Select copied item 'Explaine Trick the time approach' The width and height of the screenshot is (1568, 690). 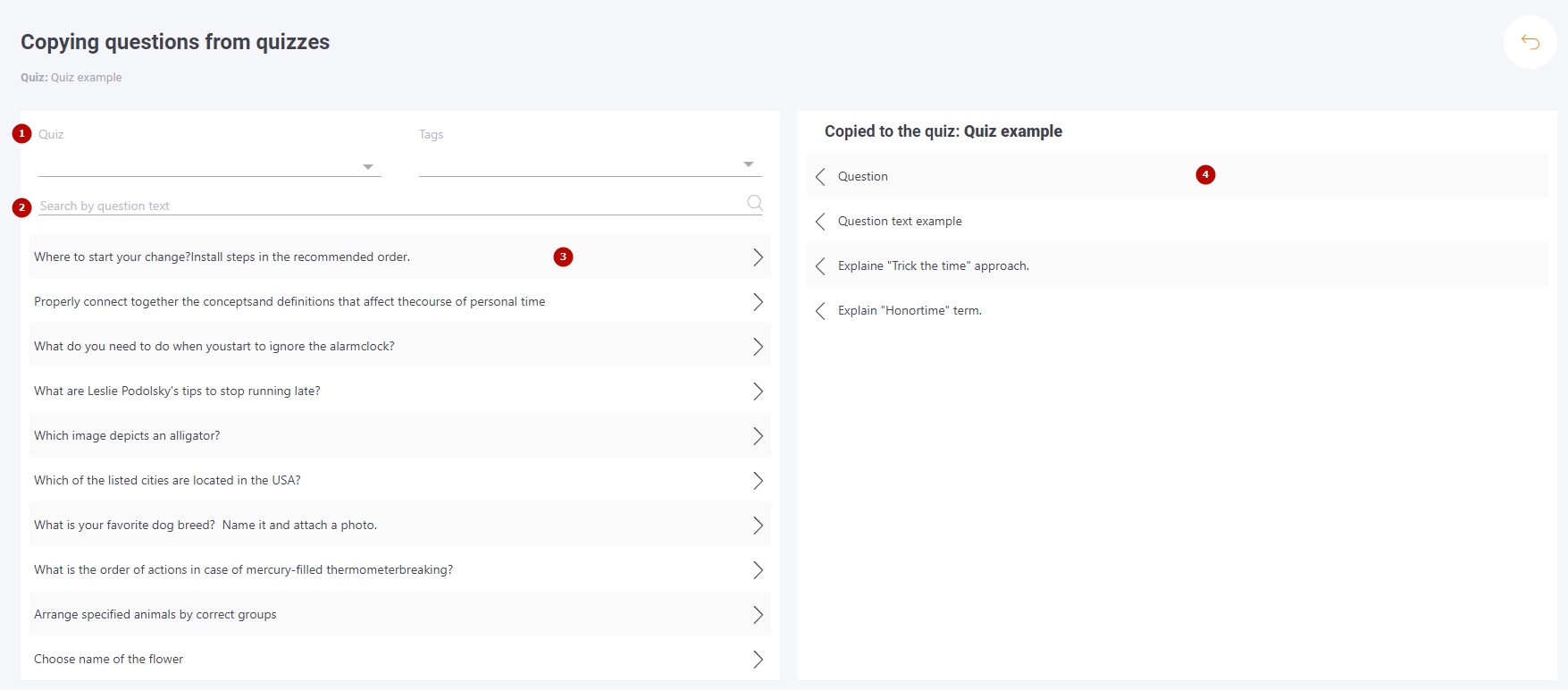coord(934,266)
